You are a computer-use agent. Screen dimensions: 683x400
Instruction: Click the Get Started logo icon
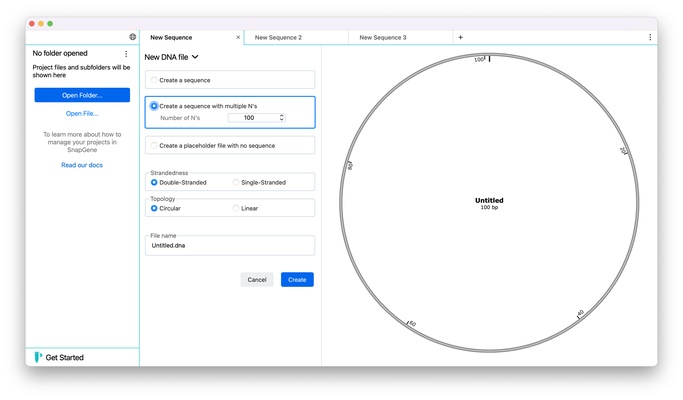pos(38,357)
